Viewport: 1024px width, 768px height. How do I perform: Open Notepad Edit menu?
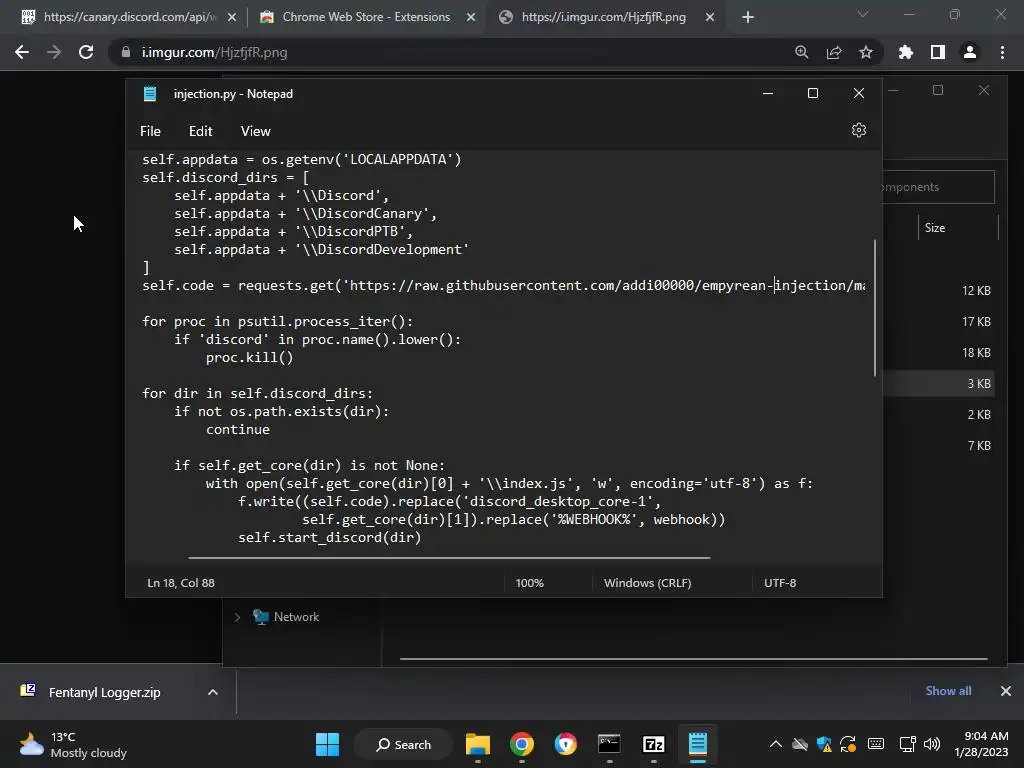pyautogui.click(x=200, y=131)
